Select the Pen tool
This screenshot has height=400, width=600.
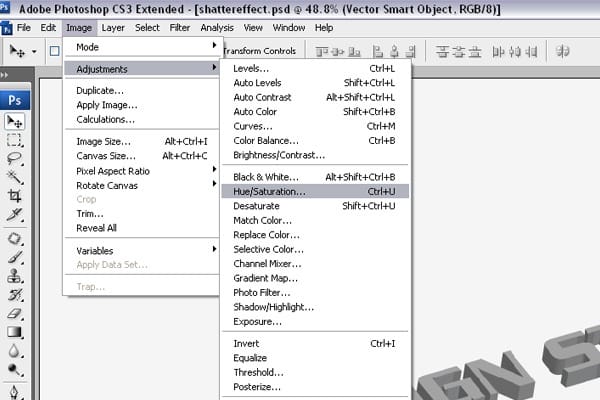pos(15,392)
